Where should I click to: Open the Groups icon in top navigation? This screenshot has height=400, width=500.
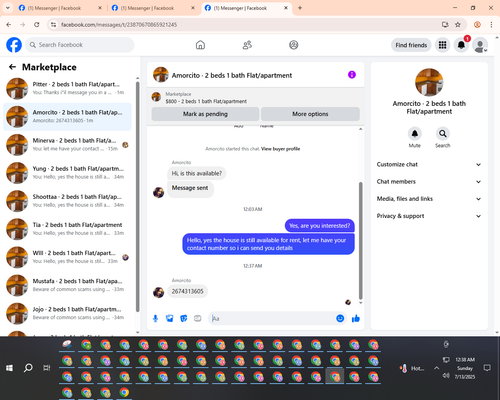(294, 45)
